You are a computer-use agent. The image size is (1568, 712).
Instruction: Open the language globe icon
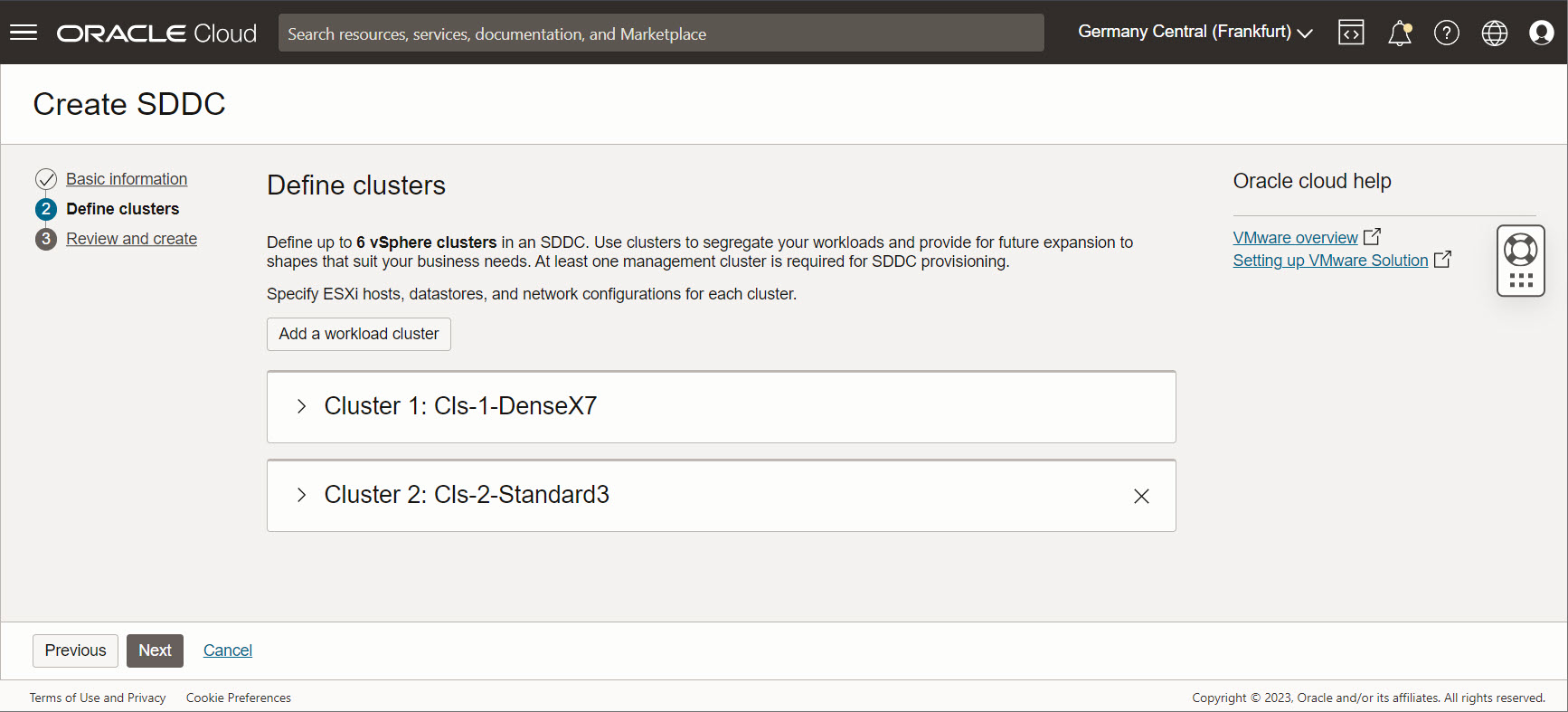pos(1495,33)
